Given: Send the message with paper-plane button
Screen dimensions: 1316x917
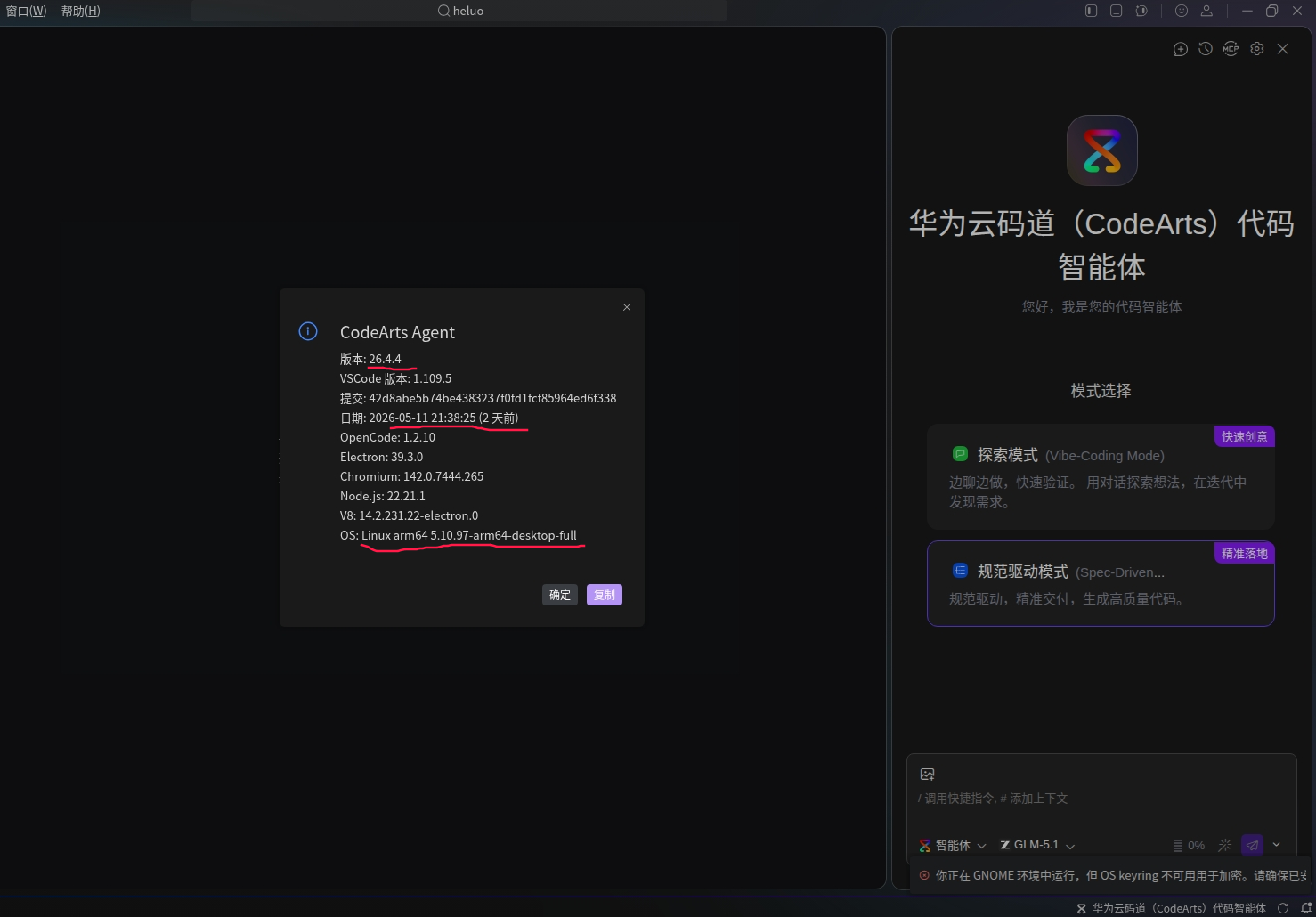Looking at the screenshot, I should coord(1253,845).
